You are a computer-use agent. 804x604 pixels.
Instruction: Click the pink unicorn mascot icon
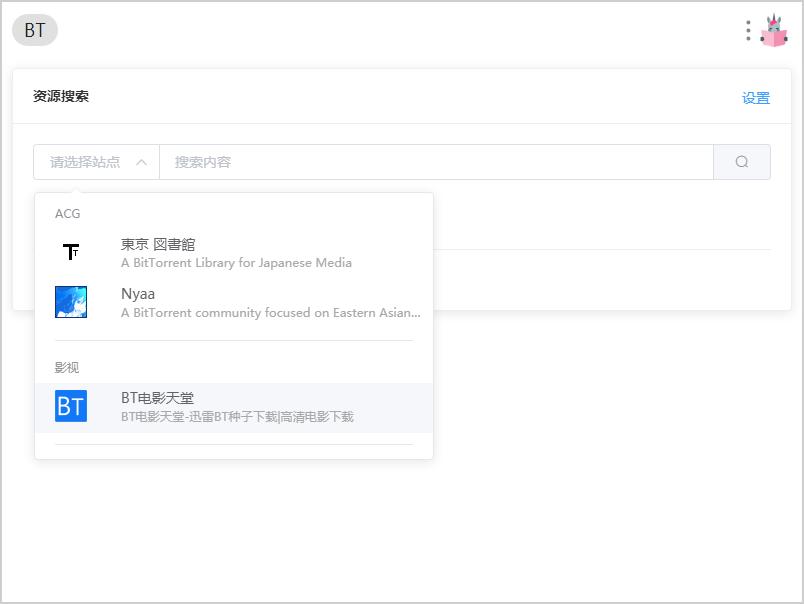click(x=775, y=30)
